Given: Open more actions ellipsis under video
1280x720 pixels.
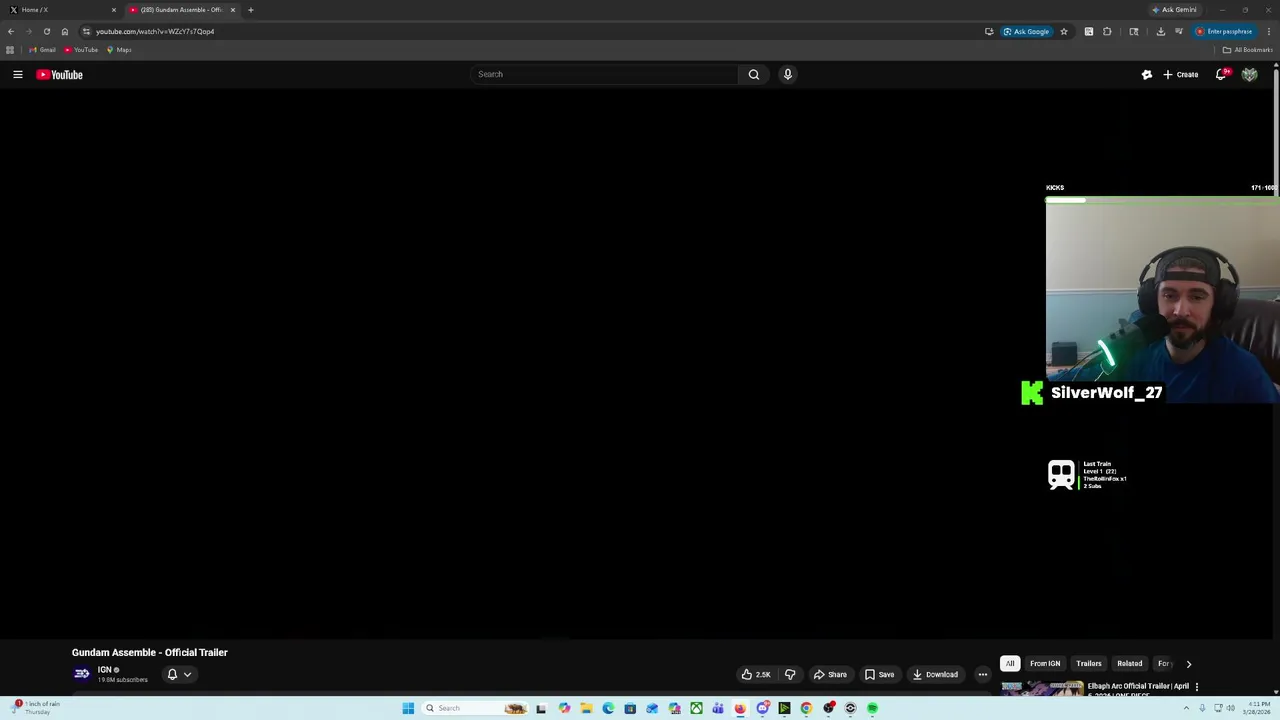Looking at the screenshot, I should point(982,674).
